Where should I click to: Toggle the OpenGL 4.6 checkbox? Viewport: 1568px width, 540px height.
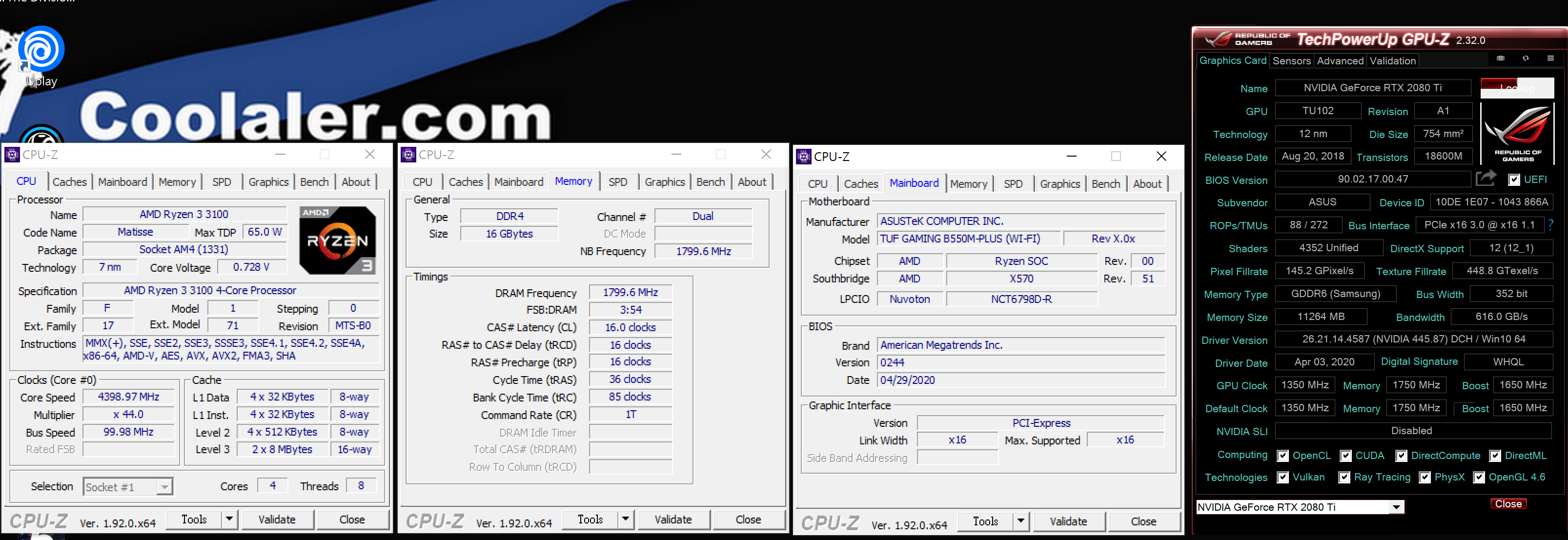tap(1479, 478)
